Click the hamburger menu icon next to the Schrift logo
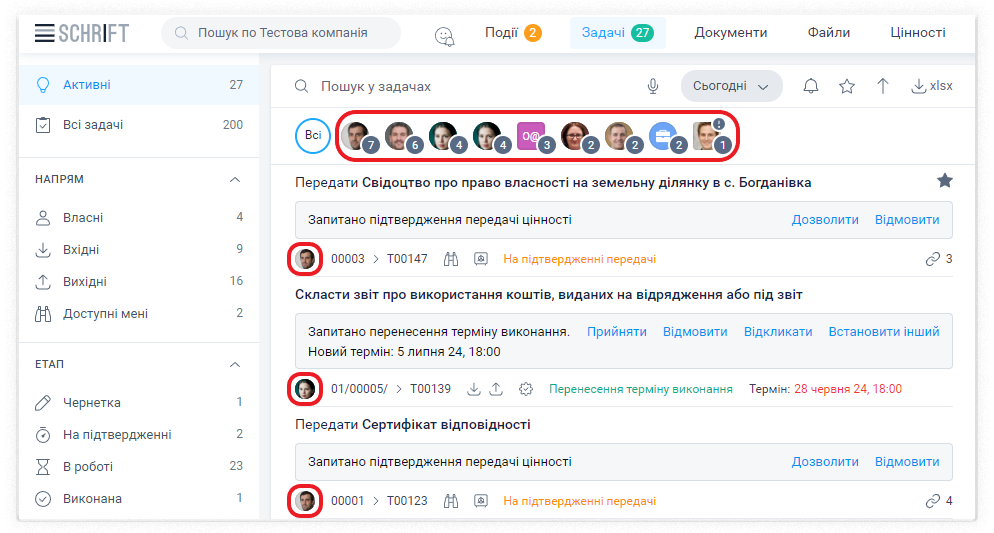The image size is (994, 533). coord(45,33)
